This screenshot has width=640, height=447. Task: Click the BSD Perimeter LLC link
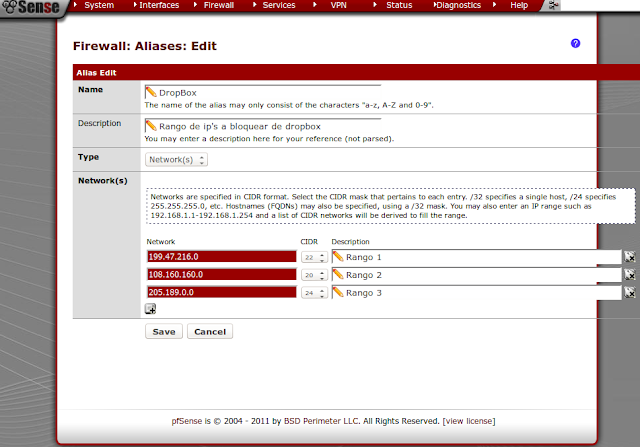pyautogui.click(x=322, y=421)
